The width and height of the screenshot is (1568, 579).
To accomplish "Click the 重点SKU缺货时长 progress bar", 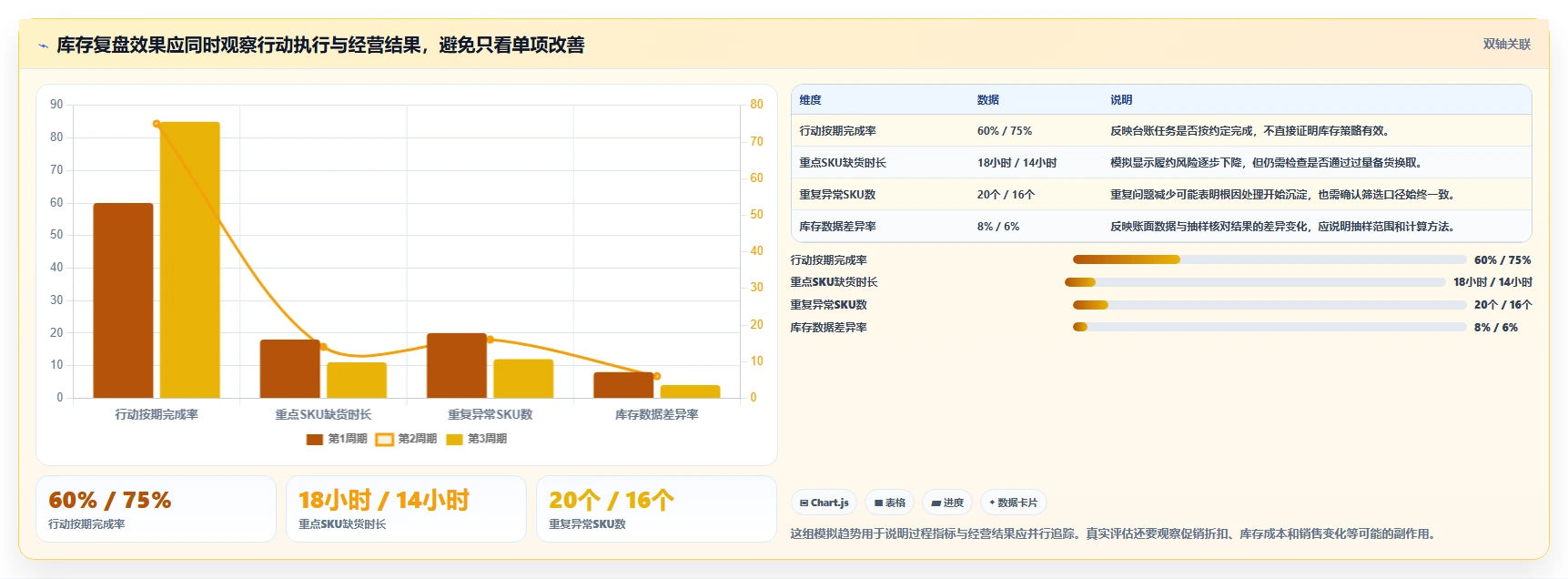I will (1255, 282).
